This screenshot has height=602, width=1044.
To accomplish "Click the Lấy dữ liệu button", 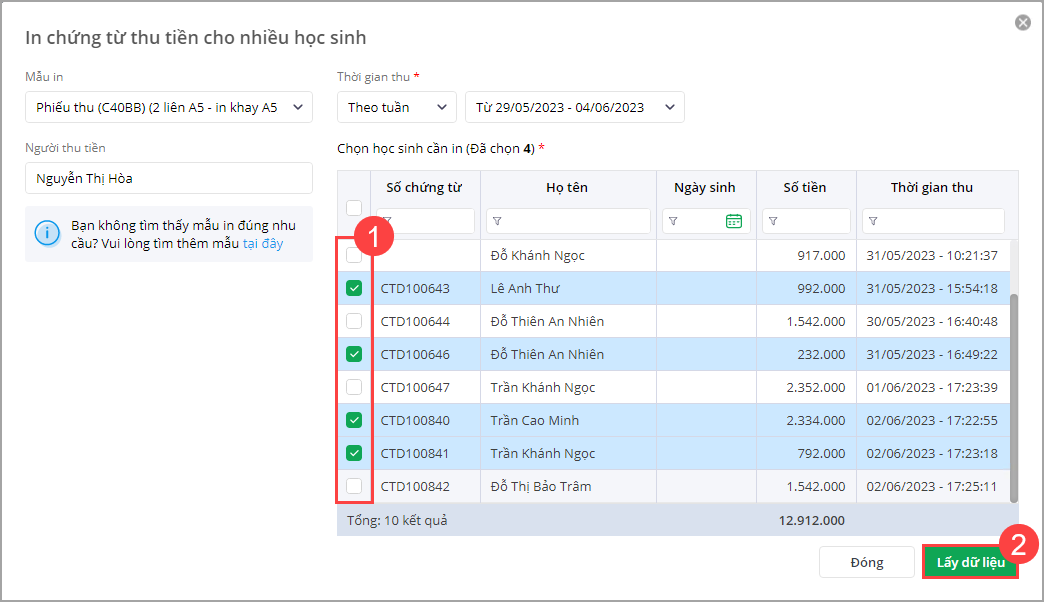I will [x=970, y=562].
